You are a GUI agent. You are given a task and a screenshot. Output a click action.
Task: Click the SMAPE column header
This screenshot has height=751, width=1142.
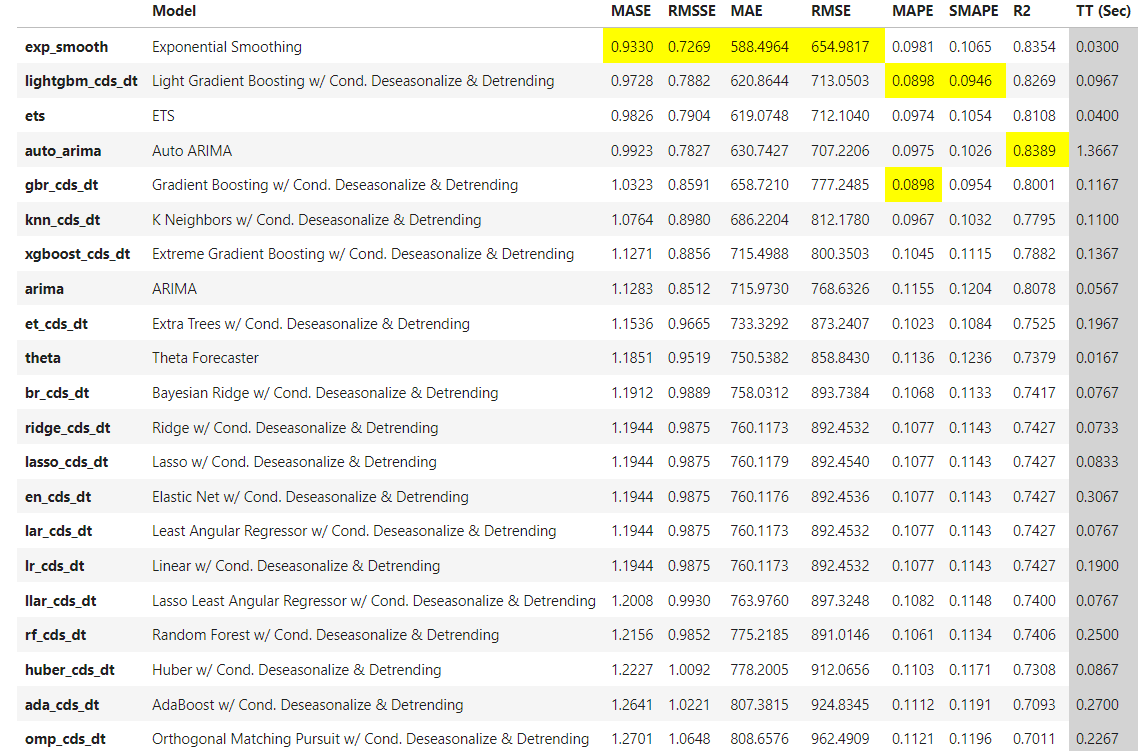[x=973, y=11]
